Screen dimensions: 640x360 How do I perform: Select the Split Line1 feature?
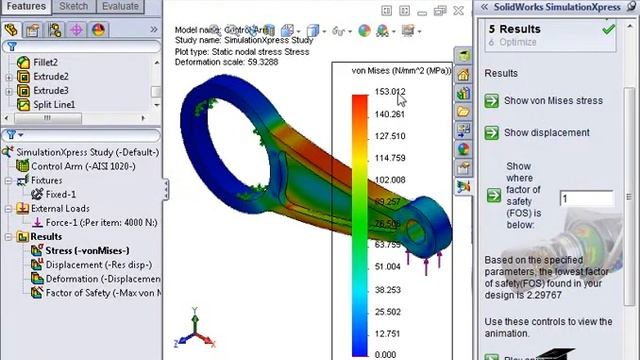point(54,105)
